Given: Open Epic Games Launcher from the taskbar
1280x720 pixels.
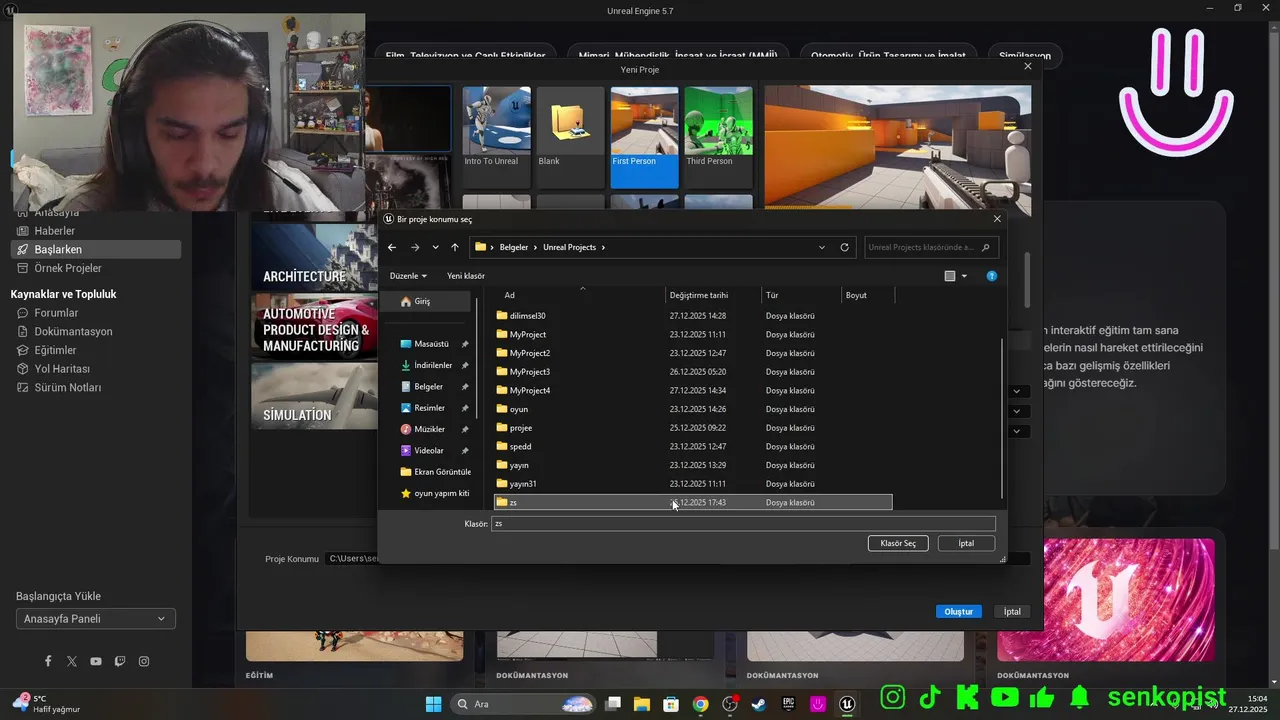Looking at the screenshot, I should [x=789, y=704].
